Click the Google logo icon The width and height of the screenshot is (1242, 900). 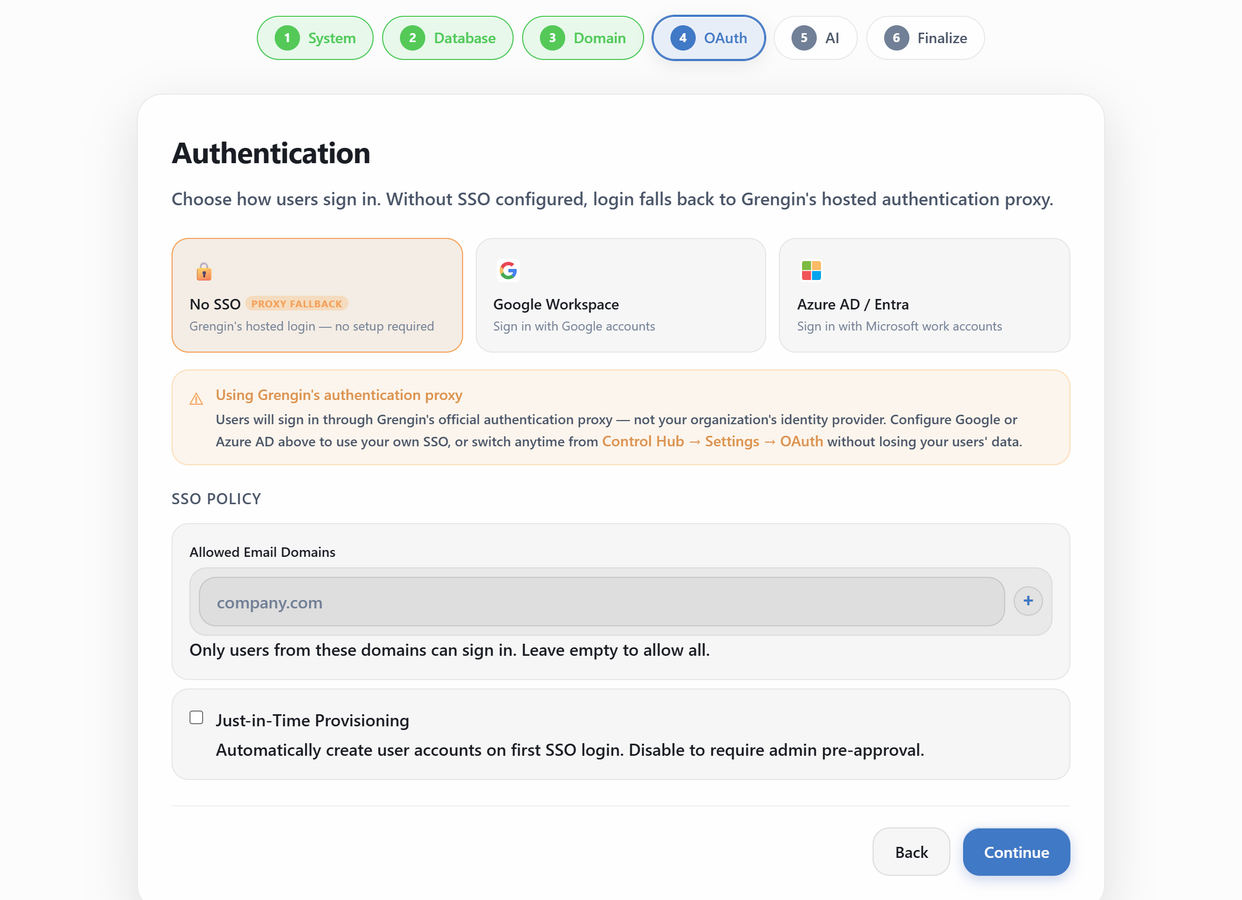[x=508, y=270]
